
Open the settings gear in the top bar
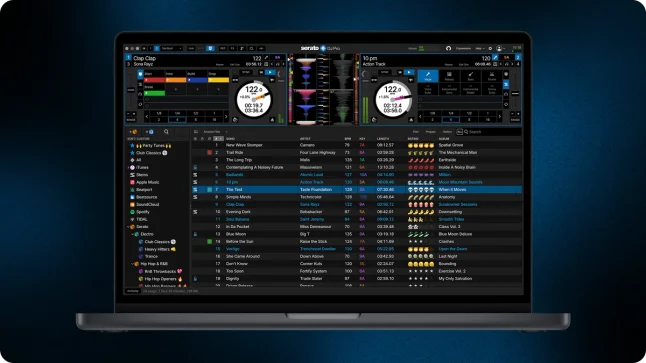490,48
